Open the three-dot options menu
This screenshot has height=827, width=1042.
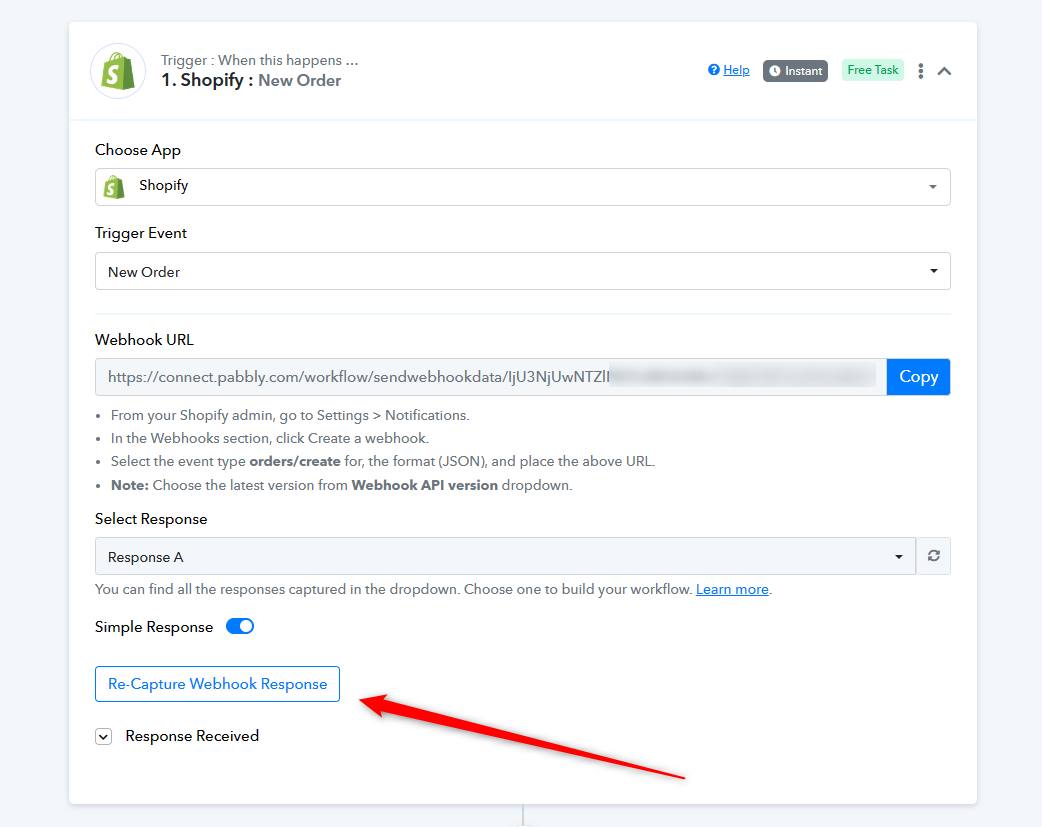point(920,70)
